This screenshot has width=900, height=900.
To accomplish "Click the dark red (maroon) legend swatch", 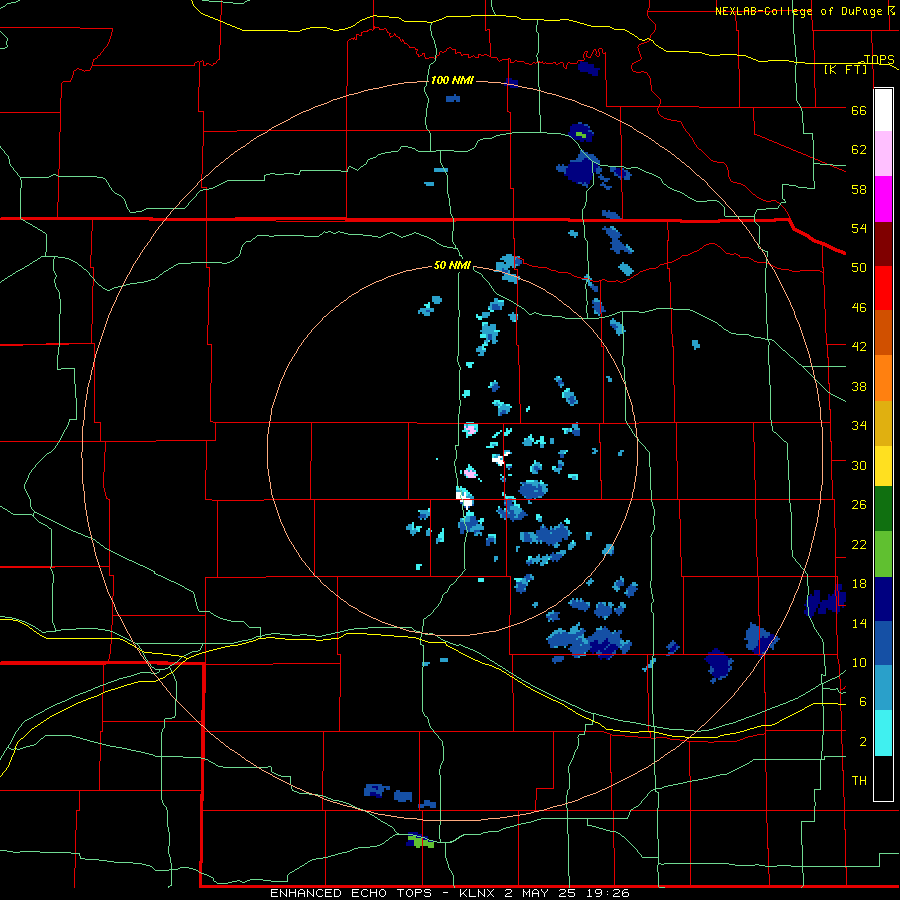I will click(883, 243).
